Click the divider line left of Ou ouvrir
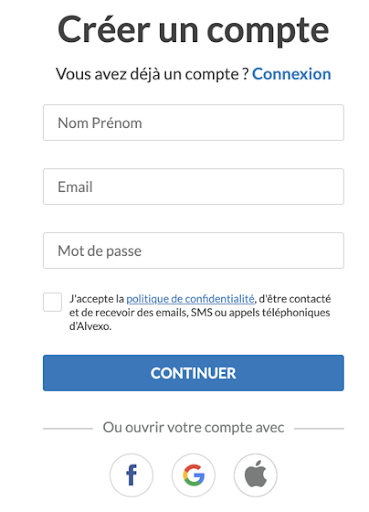Screen dimensions: 369x512 coord(68,429)
